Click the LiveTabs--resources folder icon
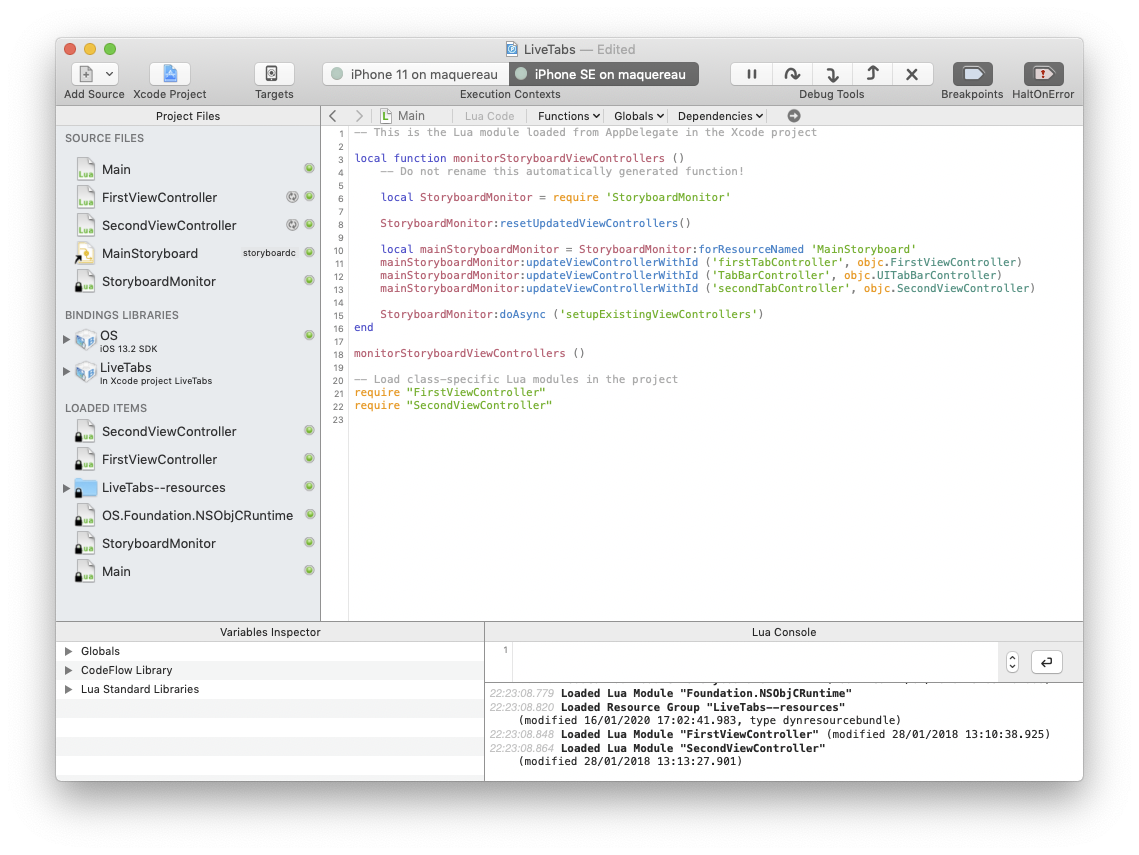Screen dimensions: 1139x855 click(x=86, y=488)
